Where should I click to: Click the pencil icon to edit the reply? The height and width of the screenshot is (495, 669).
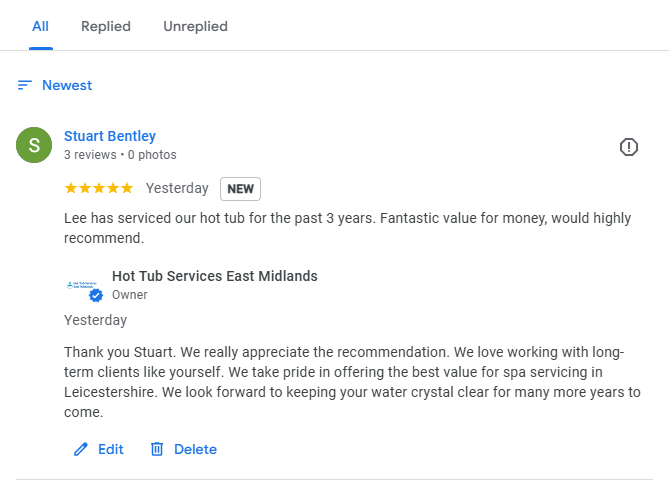[x=81, y=449]
